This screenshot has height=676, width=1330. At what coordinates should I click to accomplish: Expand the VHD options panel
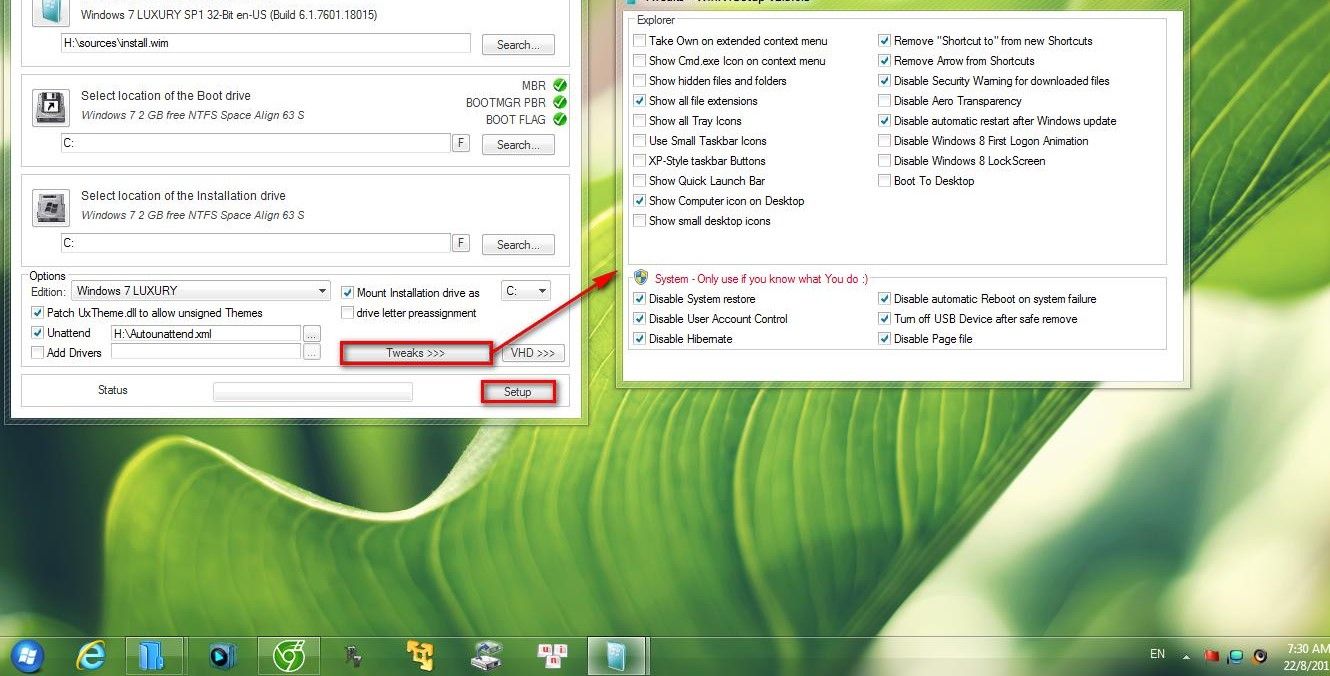coord(533,352)
